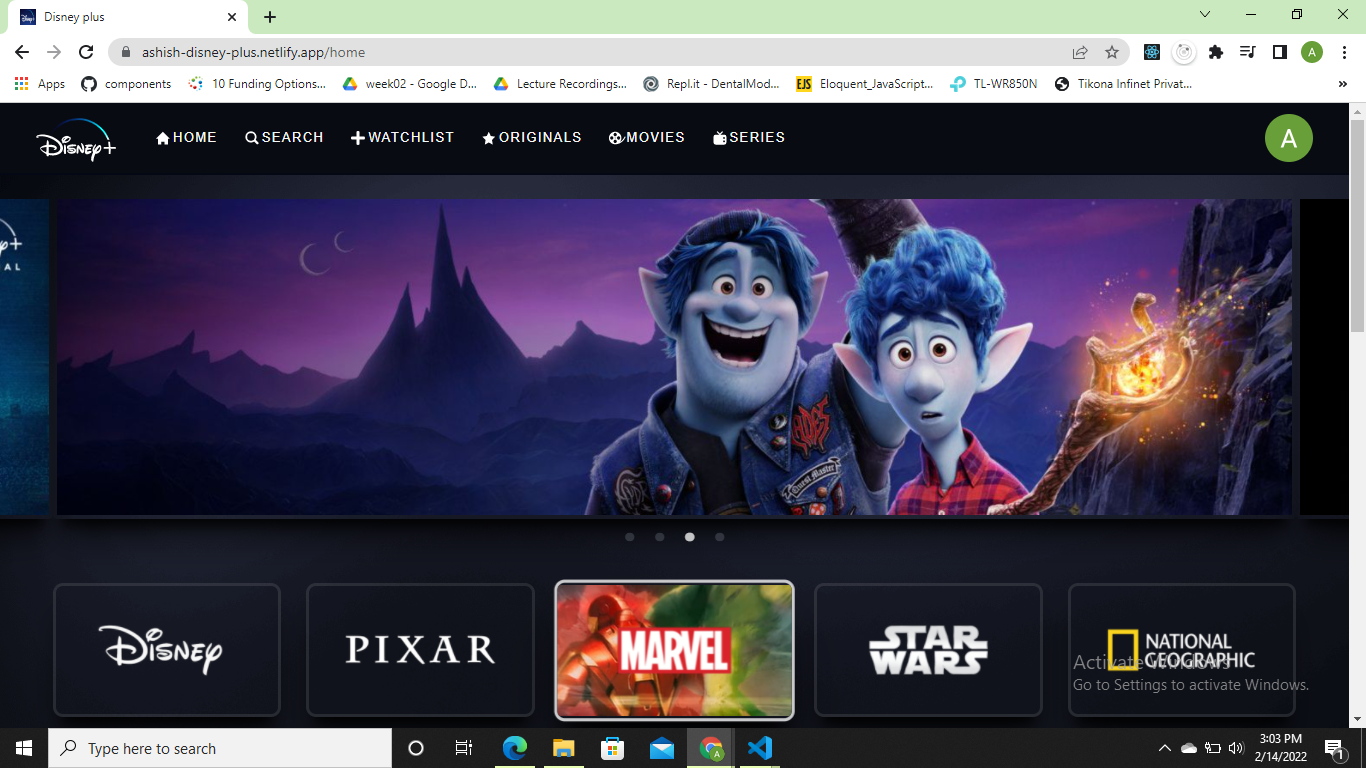The width and height of the screenshot is (1366, 768).
Task: Open Windows Start menu
Action: (x=24, y=748)
